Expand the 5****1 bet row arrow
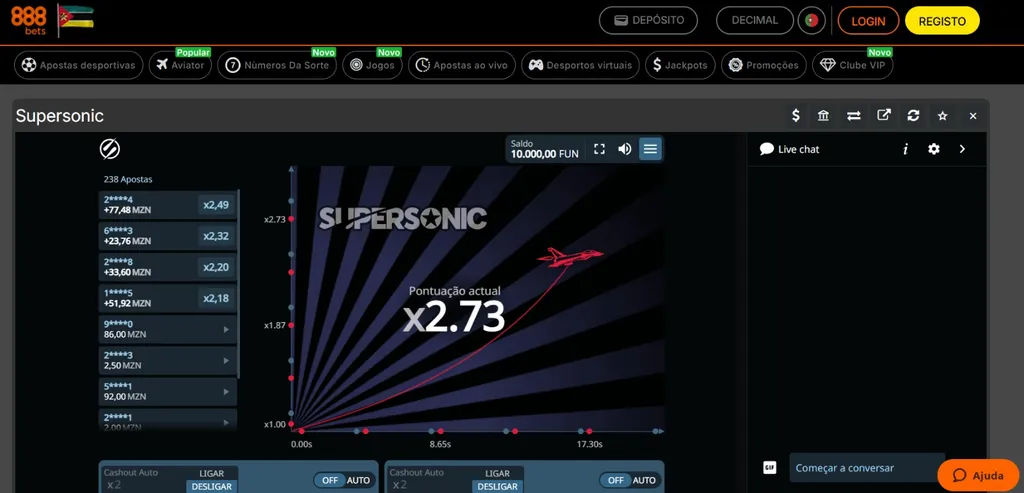The height and width of the screenshot is (493, 1024). click(x=226, y=391)
